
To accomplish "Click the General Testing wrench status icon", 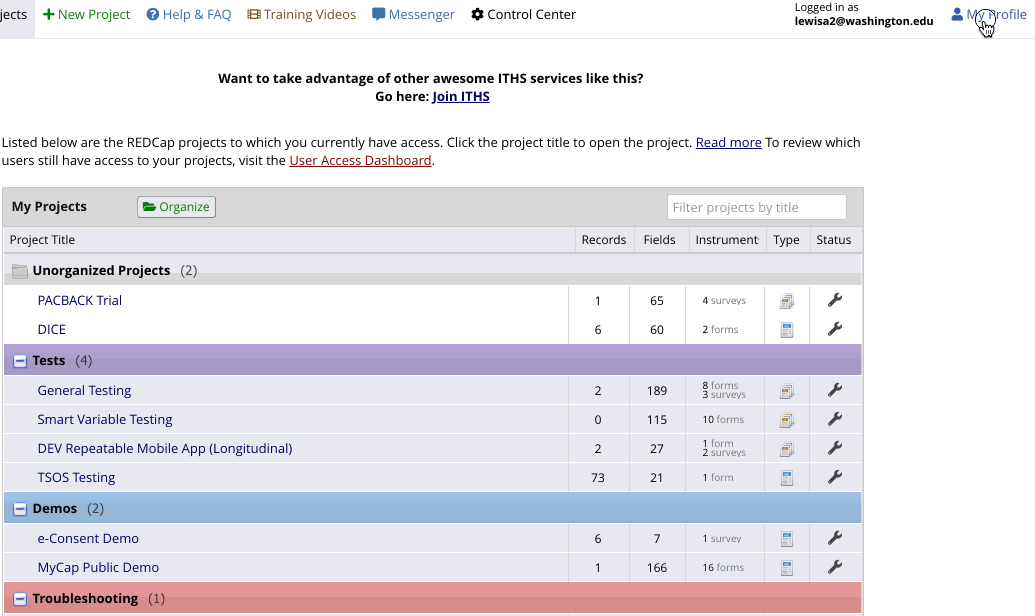I will click(834, 390).
